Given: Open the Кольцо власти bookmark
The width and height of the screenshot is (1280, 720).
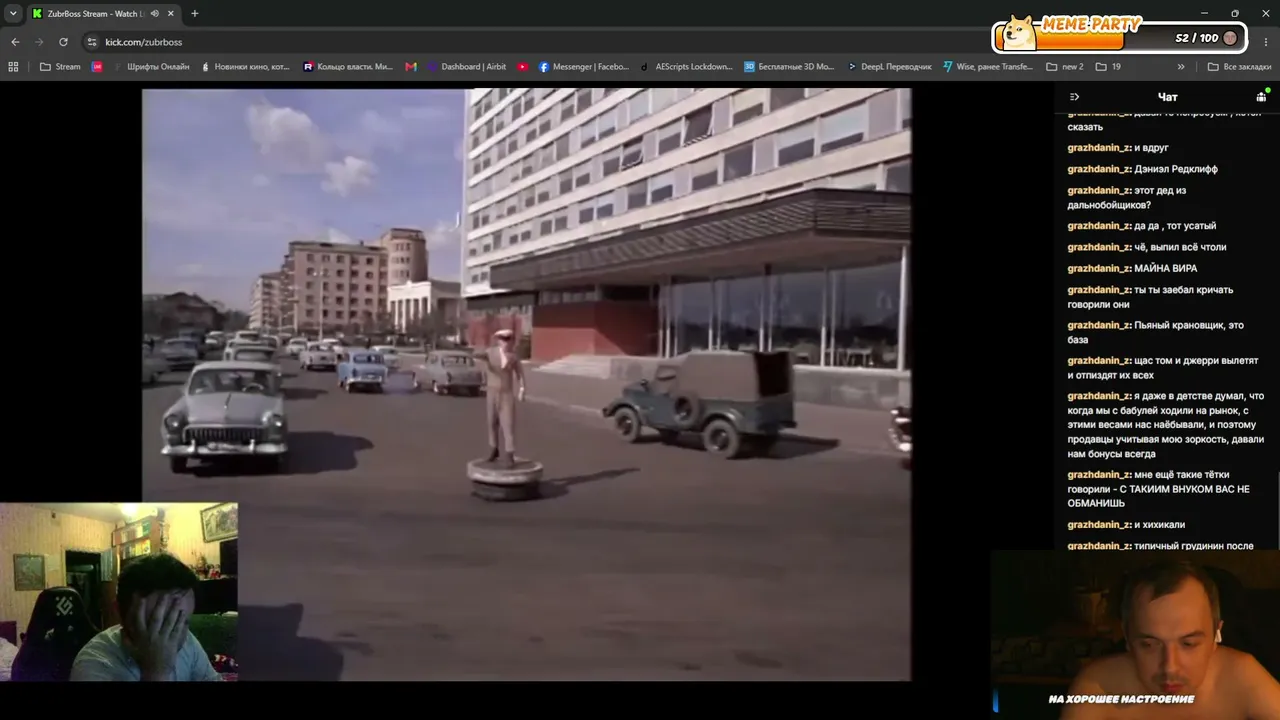Looking at the screenshot, I should [348, 67].
